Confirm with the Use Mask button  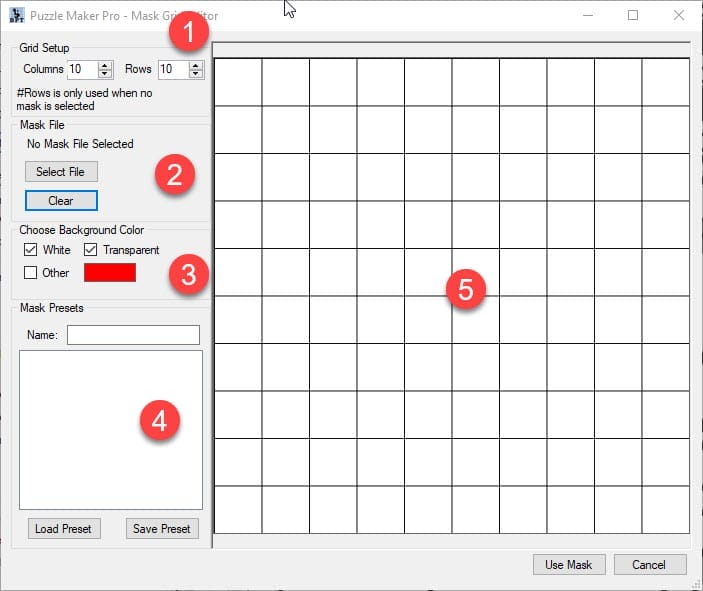click(568, 564)
